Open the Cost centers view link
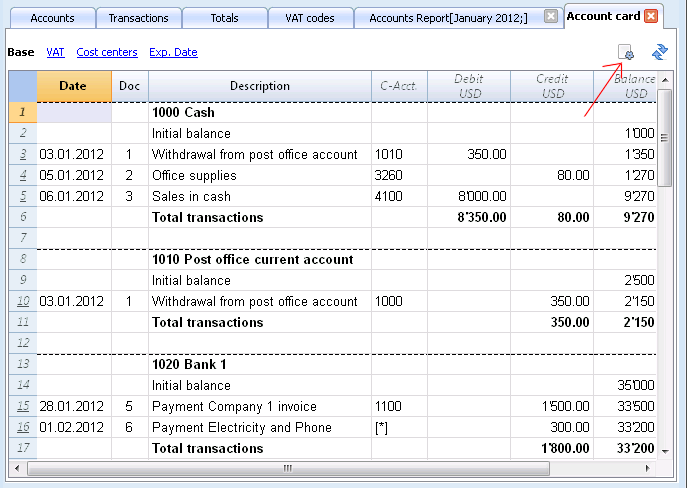 (x=107, y=52)
